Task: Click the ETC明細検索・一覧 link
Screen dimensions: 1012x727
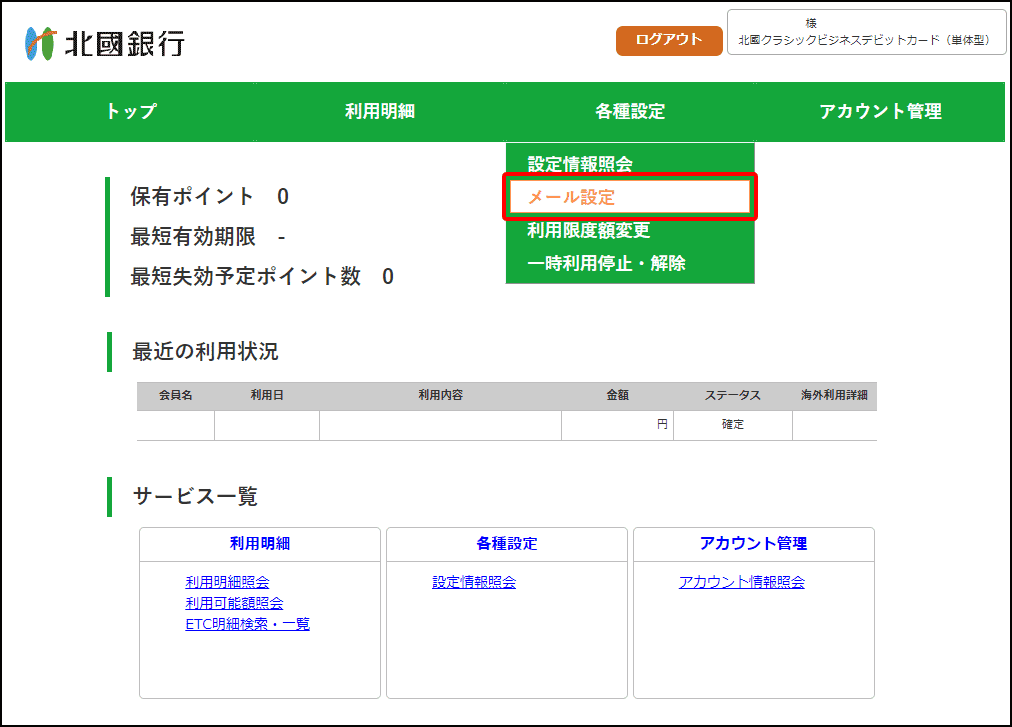Action: (247, 624)
